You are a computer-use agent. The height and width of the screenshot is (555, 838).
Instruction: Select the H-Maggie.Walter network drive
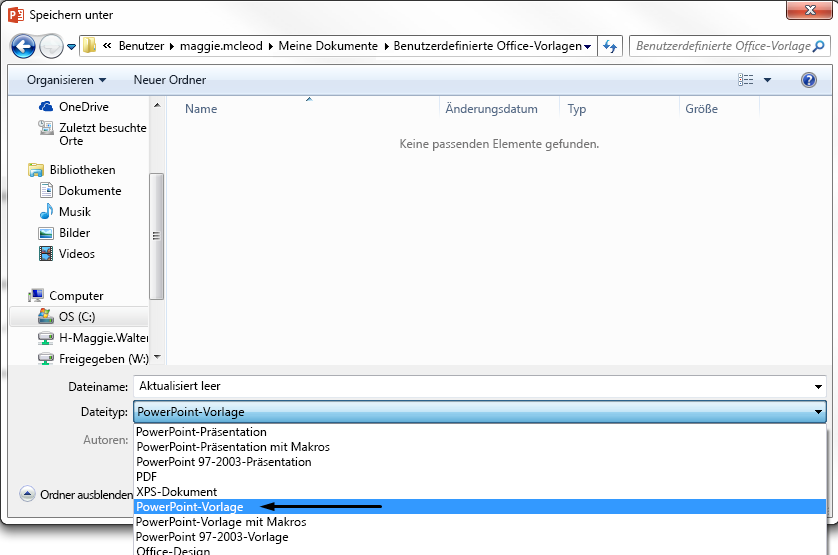tap(93, 337)
